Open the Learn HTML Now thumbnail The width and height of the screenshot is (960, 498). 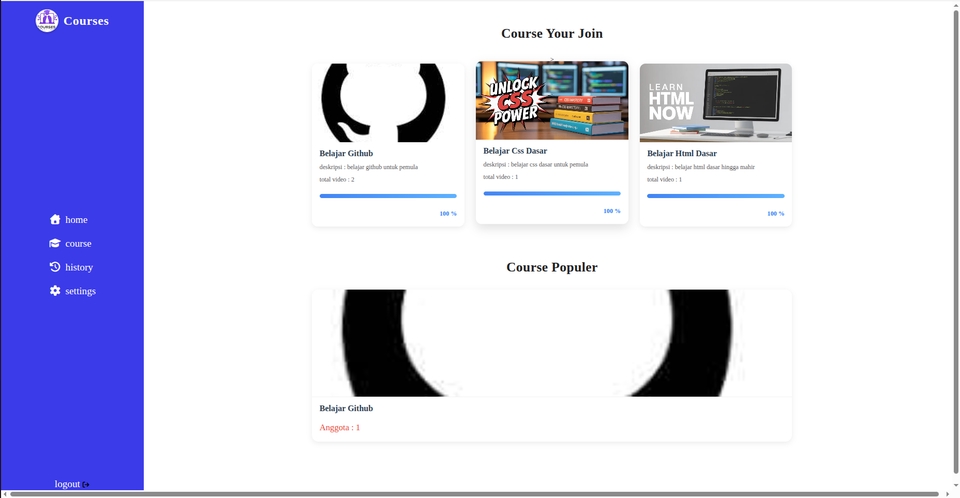pyautogui.click(x=716, y=103)
